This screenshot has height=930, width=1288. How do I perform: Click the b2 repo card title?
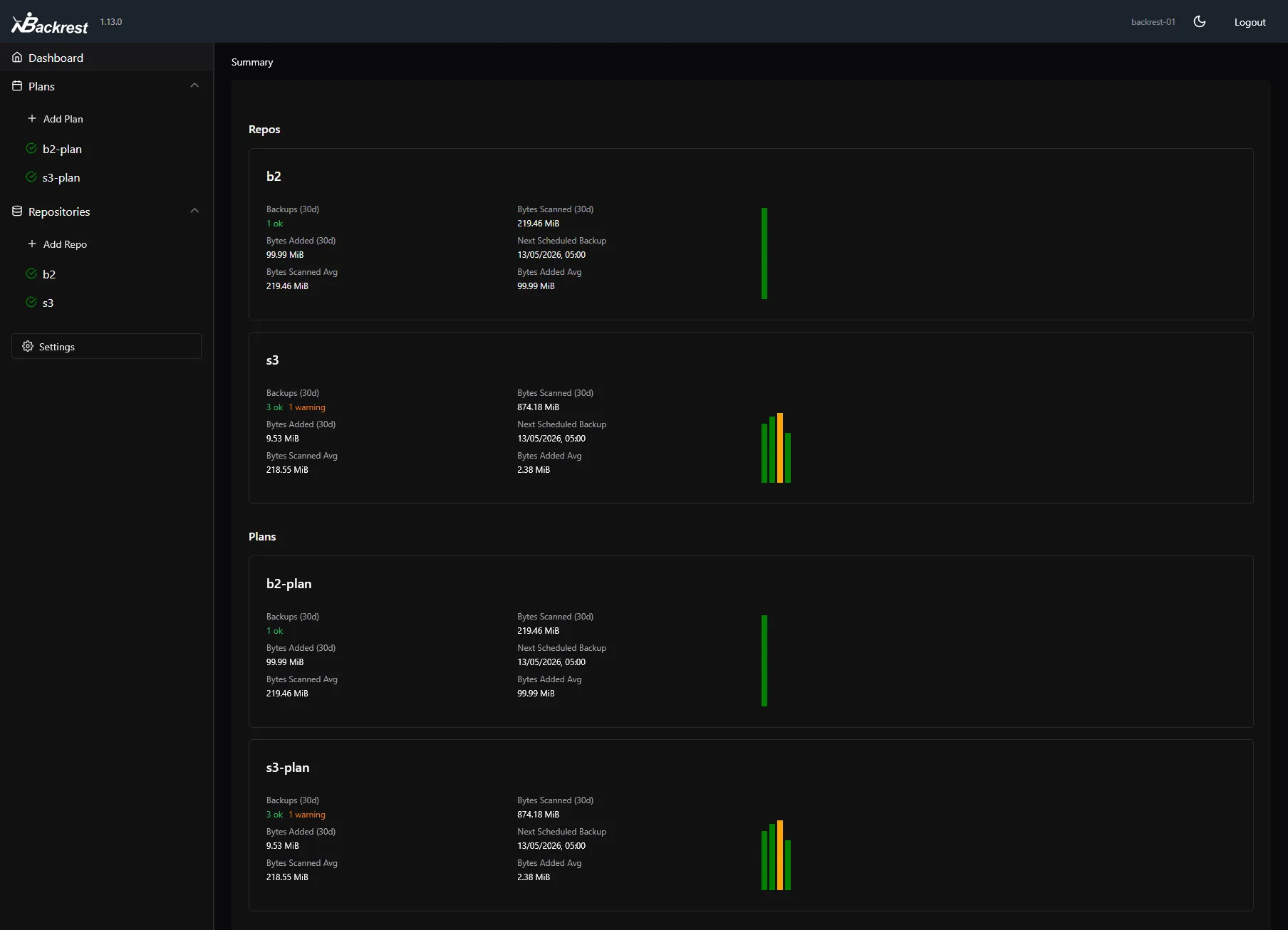tap(274, 177)
